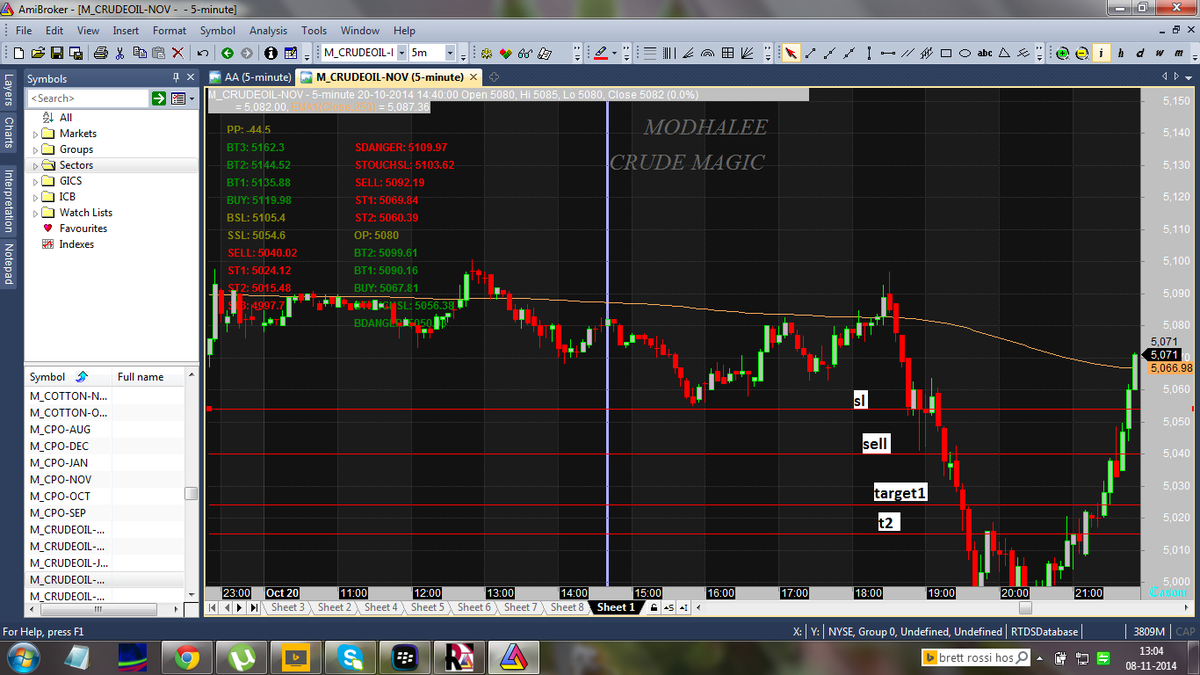Click the Symbols search input field
Viewport: 1200px width, 675px height.
[x=88, y=98]
